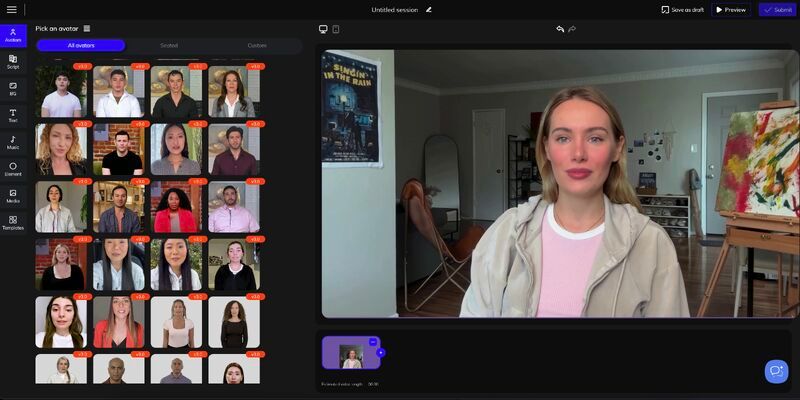
Task: Open the chat support bubble
Action: [776, 371]
